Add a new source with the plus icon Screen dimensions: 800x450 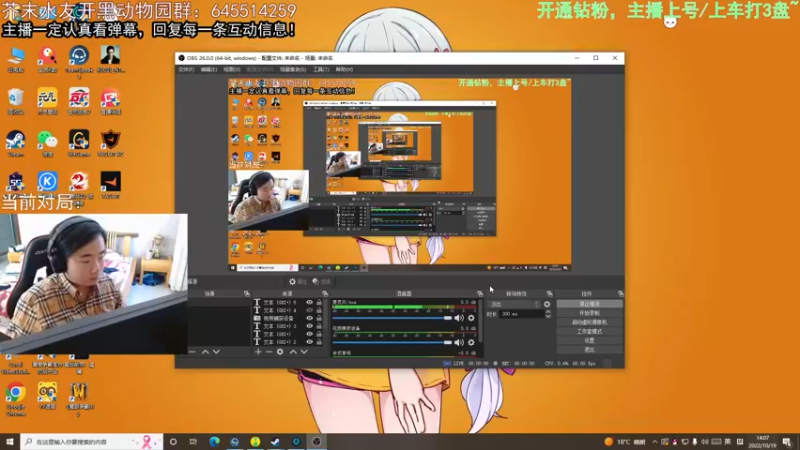(258, 352)
